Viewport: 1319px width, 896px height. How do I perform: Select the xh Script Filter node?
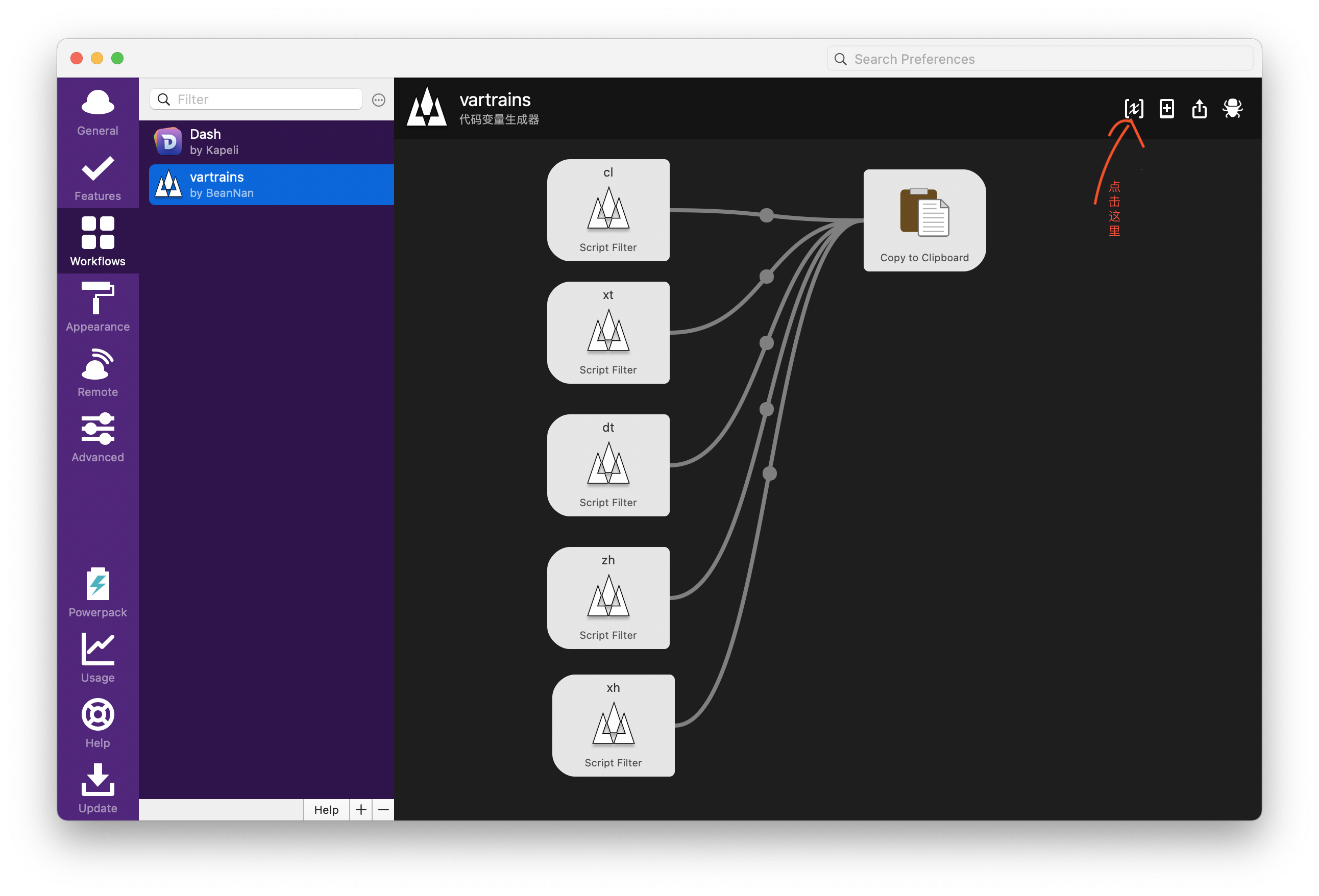(613, 726)
